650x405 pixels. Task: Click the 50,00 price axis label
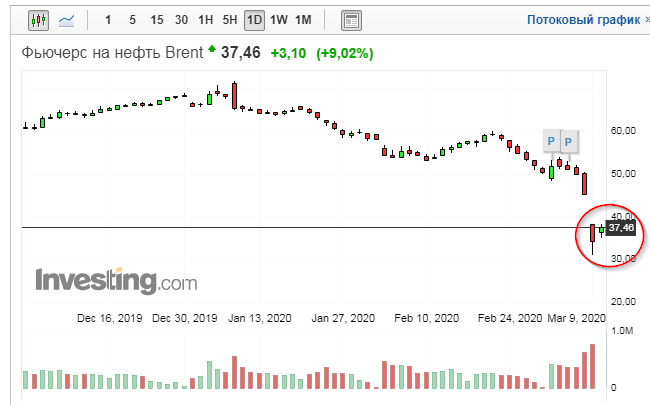623,173
